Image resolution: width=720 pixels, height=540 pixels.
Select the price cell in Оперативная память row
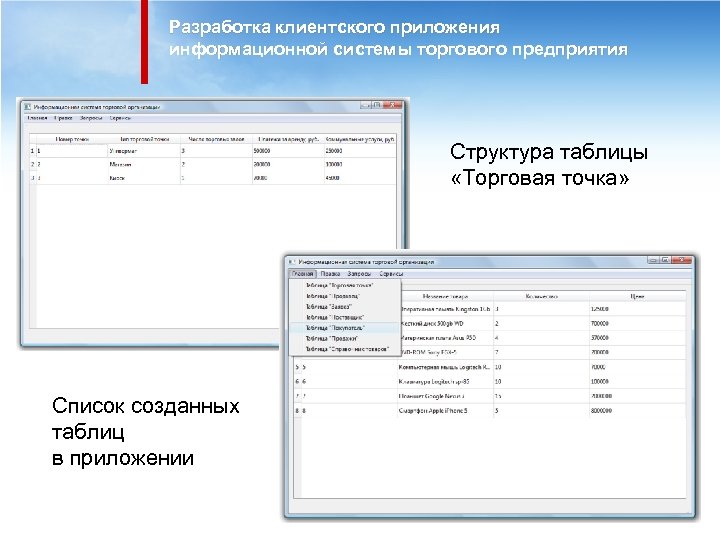(x=637, y=309)
